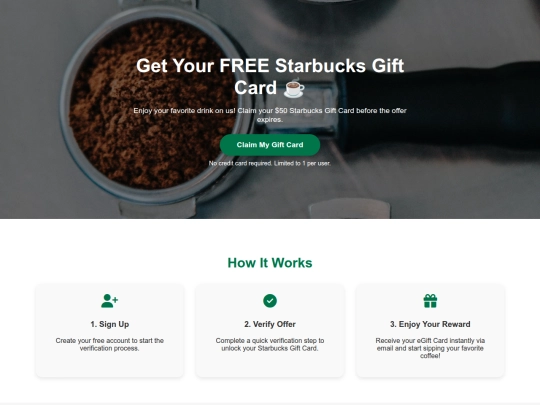Open the Verify Offer step card
The height and width of the screenshot is (405, 540).
point(270,331)
